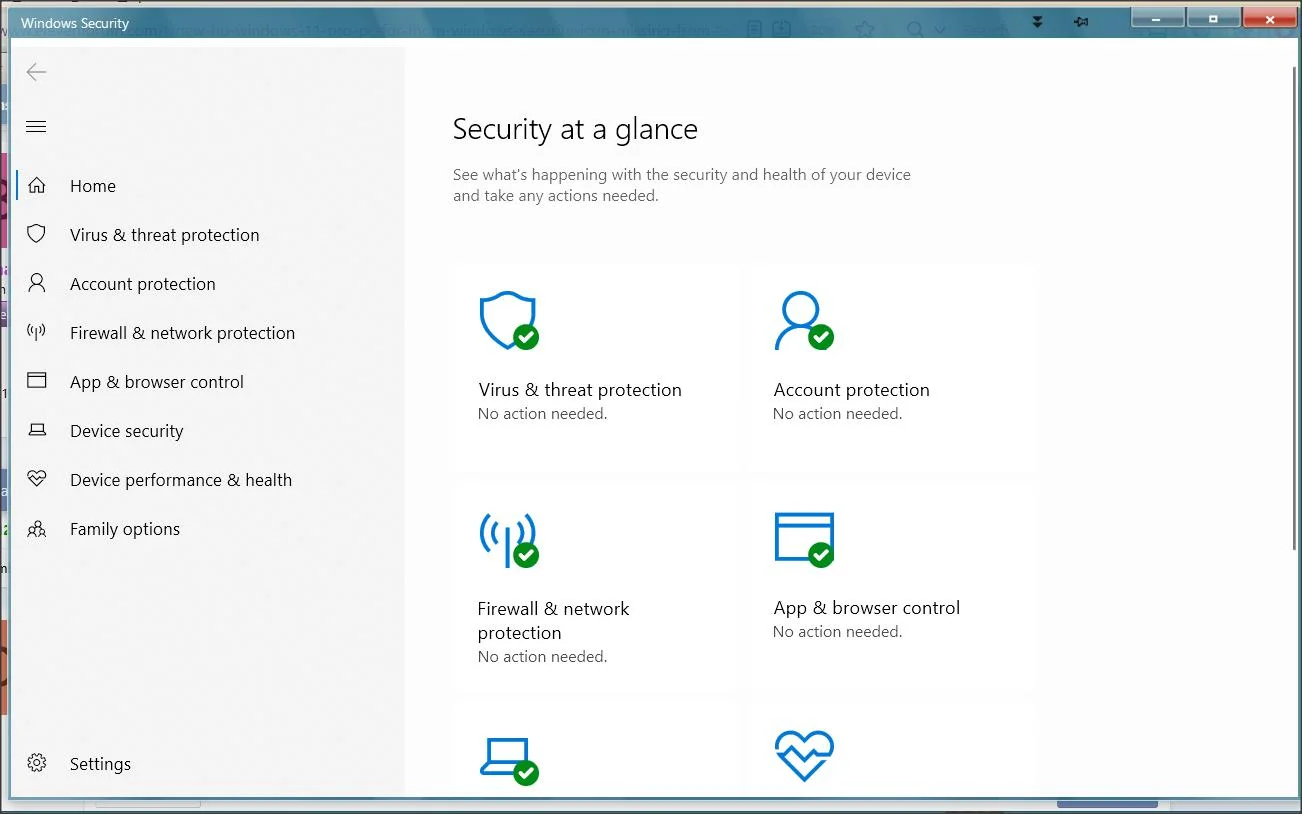Click the double-chevron icon in title bar
1302x814 pixels.
pyautogui.click(x=1038, y=21)
